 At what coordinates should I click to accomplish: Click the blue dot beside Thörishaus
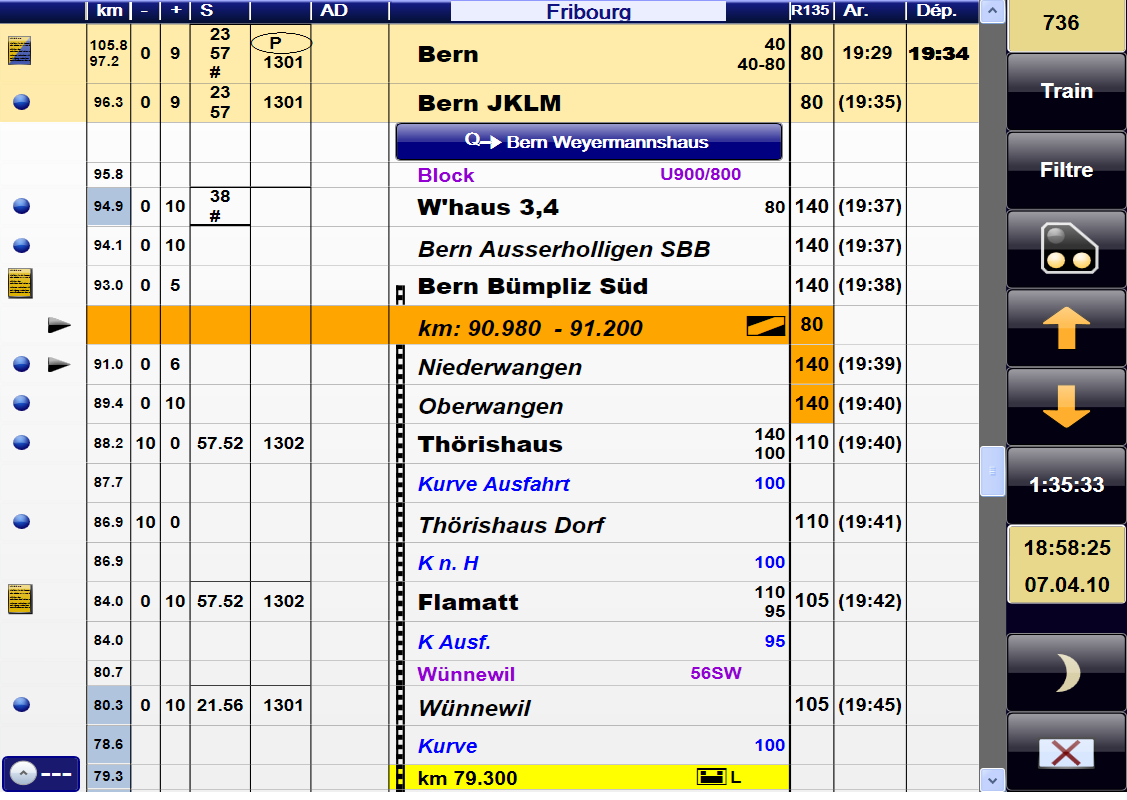pyautogui.click(x=22, y=443)
